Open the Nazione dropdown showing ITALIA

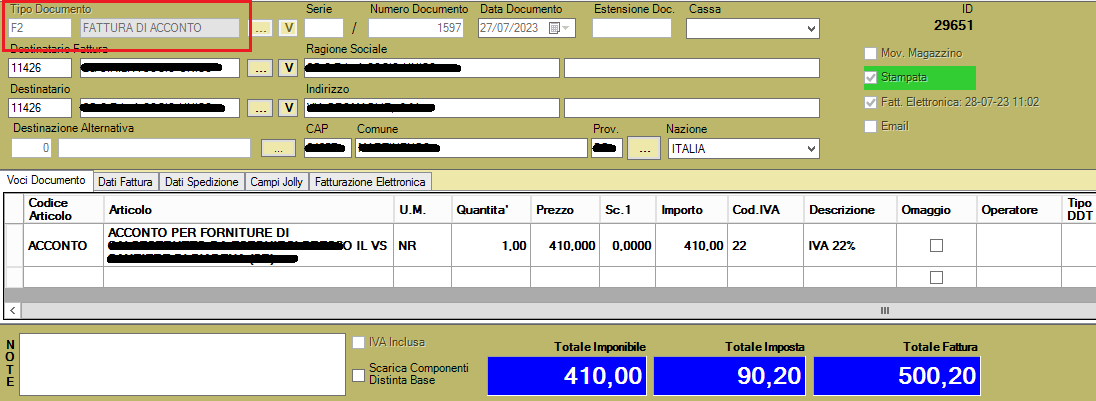tap(810, 148)
